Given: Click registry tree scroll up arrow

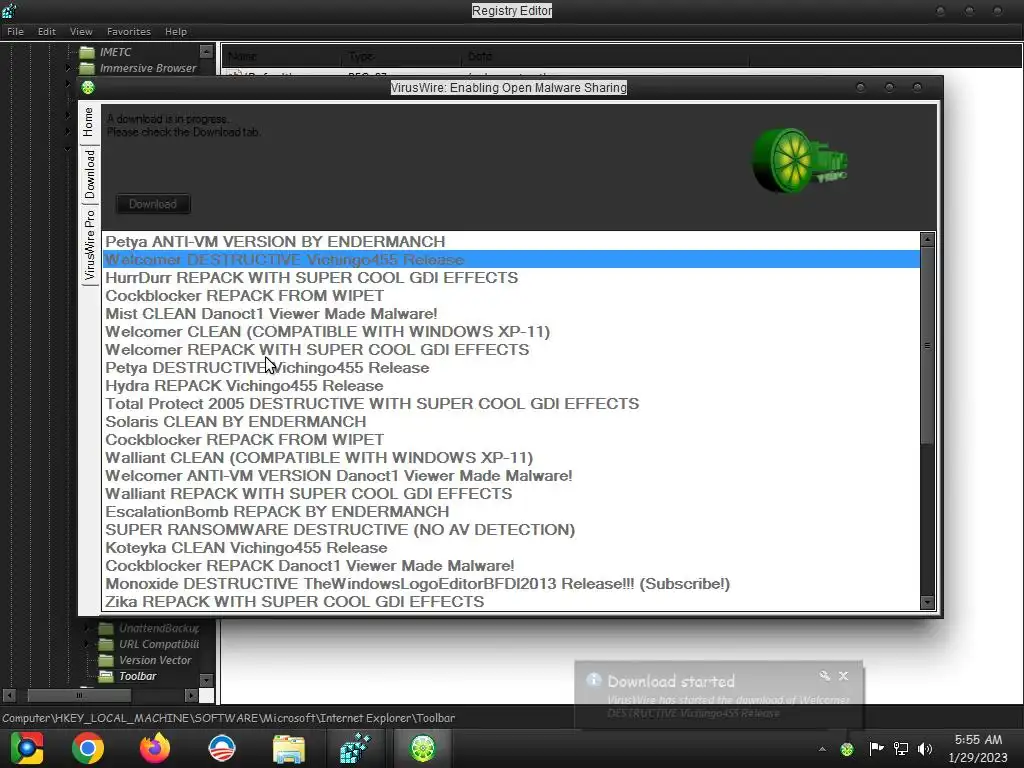Looking at the screenshot, I should (x=206, y=52).
